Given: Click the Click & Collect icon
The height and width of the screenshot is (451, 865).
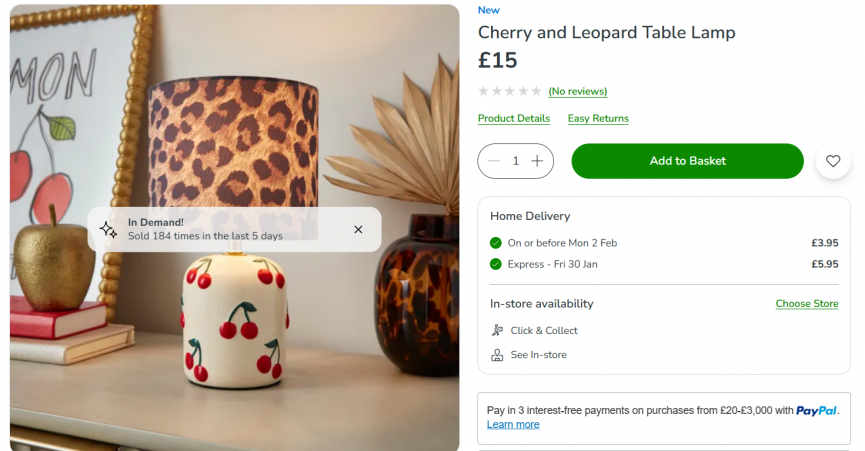Looking at the screenshot, I should (x=497, y=331).
